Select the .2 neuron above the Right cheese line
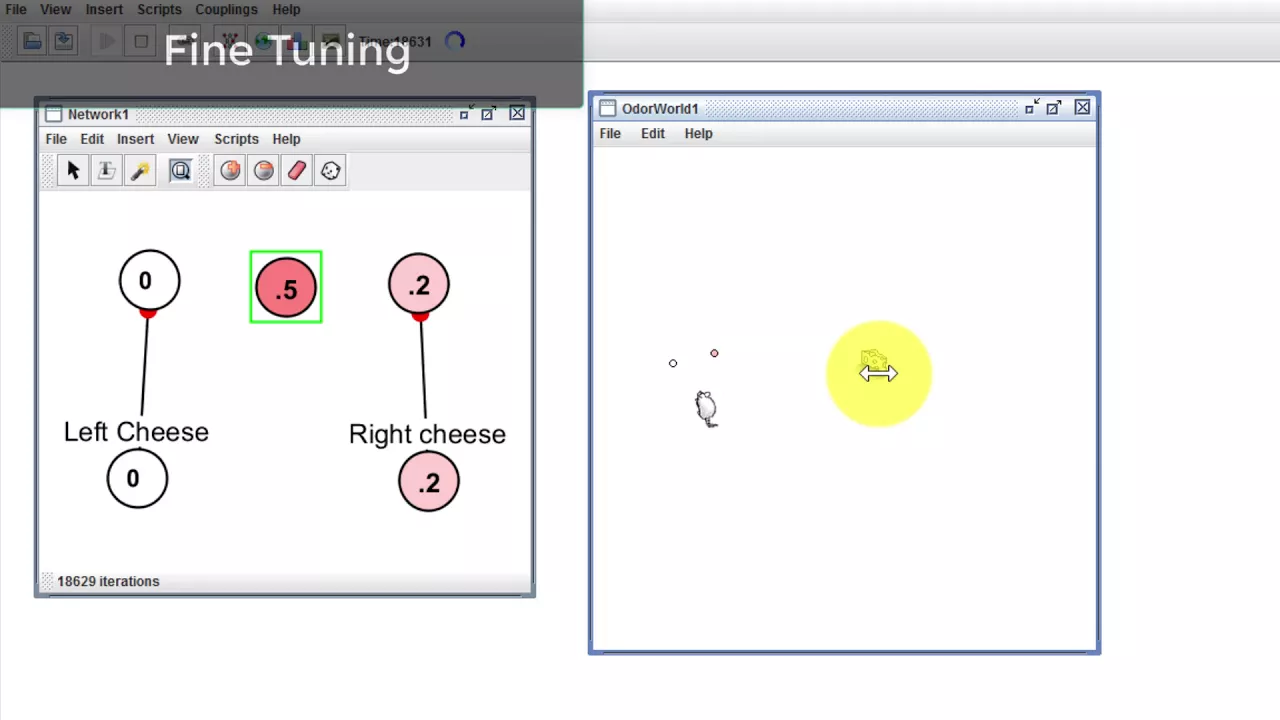Image resolution: width=1280 pixels, height=720 pixels. click(419, 284)
